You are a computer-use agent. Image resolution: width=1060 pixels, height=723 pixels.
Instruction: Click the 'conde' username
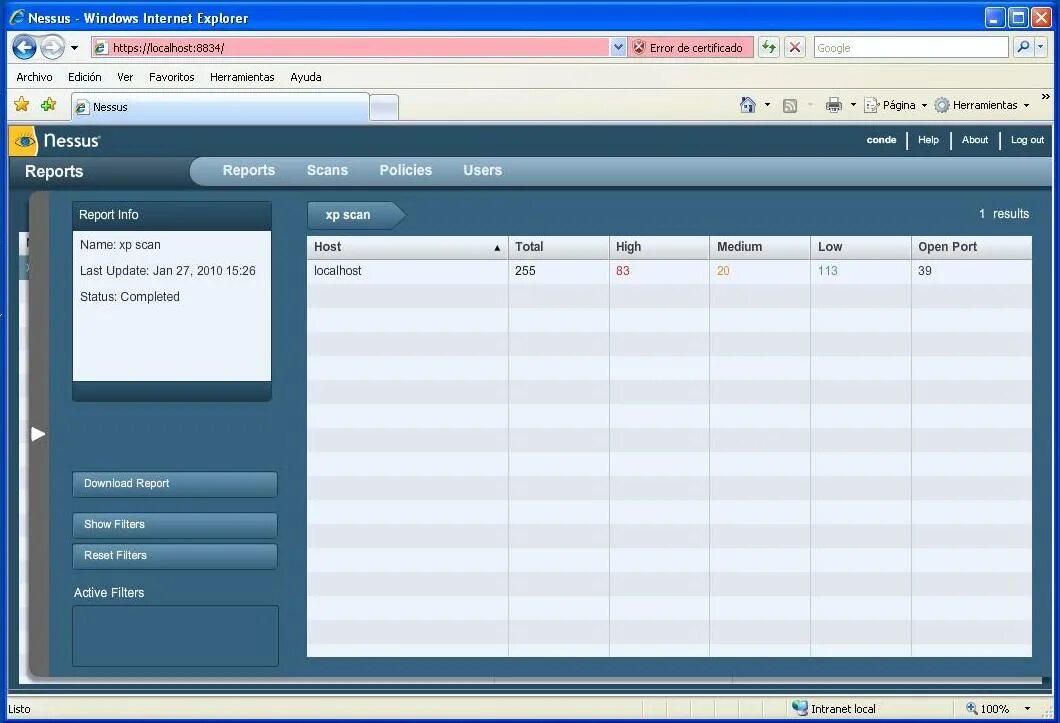(x=882, y=140)
